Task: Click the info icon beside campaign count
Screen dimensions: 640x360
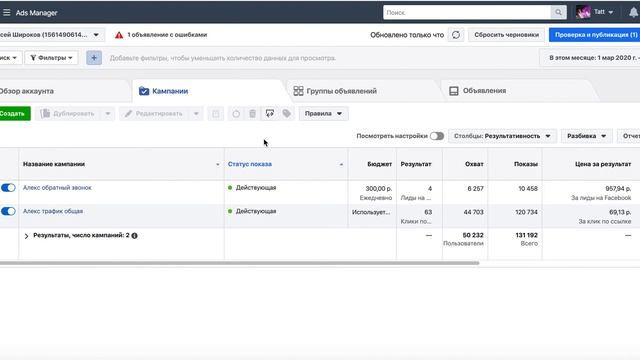Action: (134, 236)
